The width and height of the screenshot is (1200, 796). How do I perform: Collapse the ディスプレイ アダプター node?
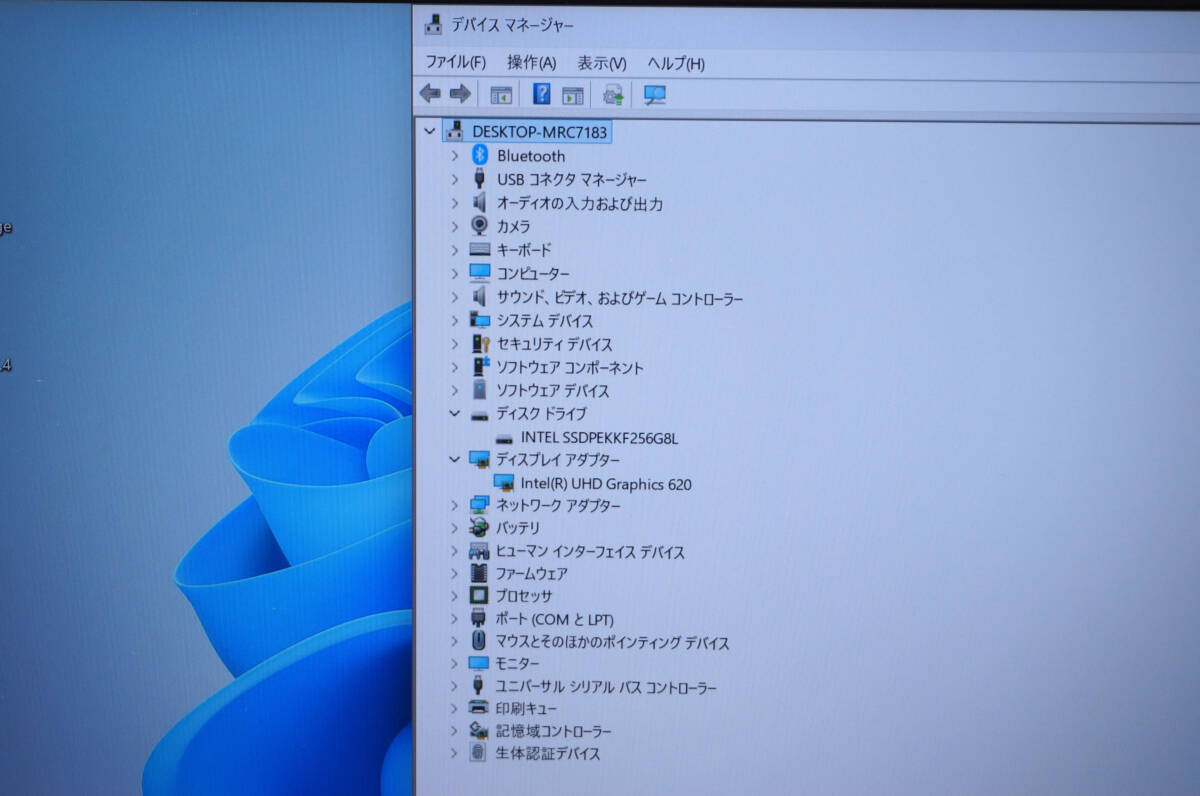click(x=454, y=459)
